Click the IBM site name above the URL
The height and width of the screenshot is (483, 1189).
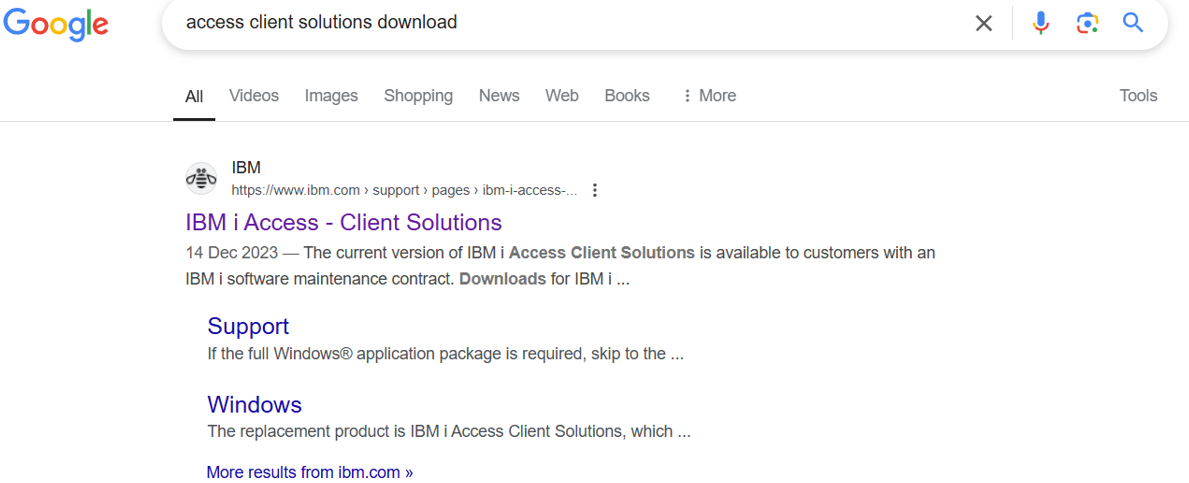[x=246, y=168]
